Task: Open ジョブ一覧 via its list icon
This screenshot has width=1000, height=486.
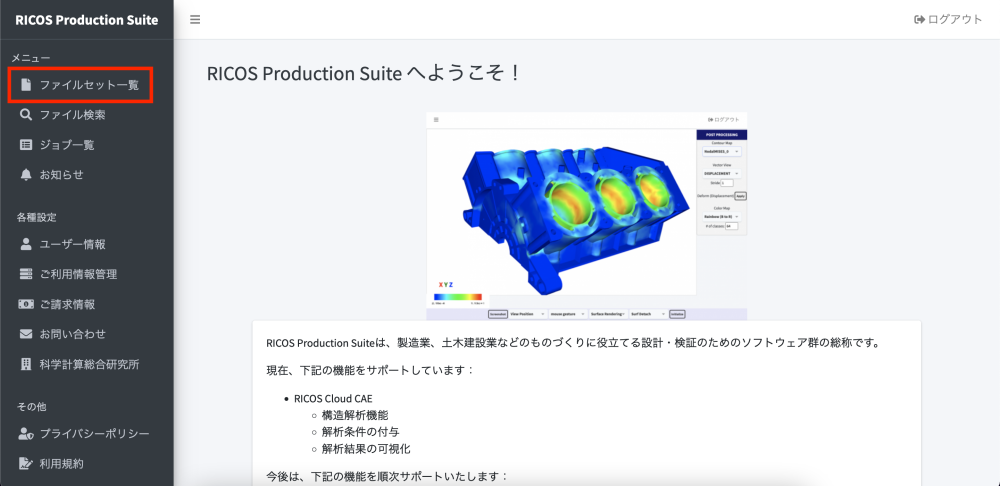Action: [26, 145]
